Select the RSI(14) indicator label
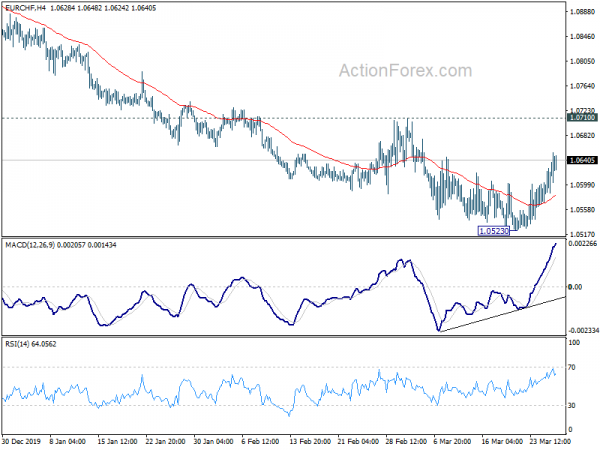Screen dimensions: 600x450 (x=17, y=344)
